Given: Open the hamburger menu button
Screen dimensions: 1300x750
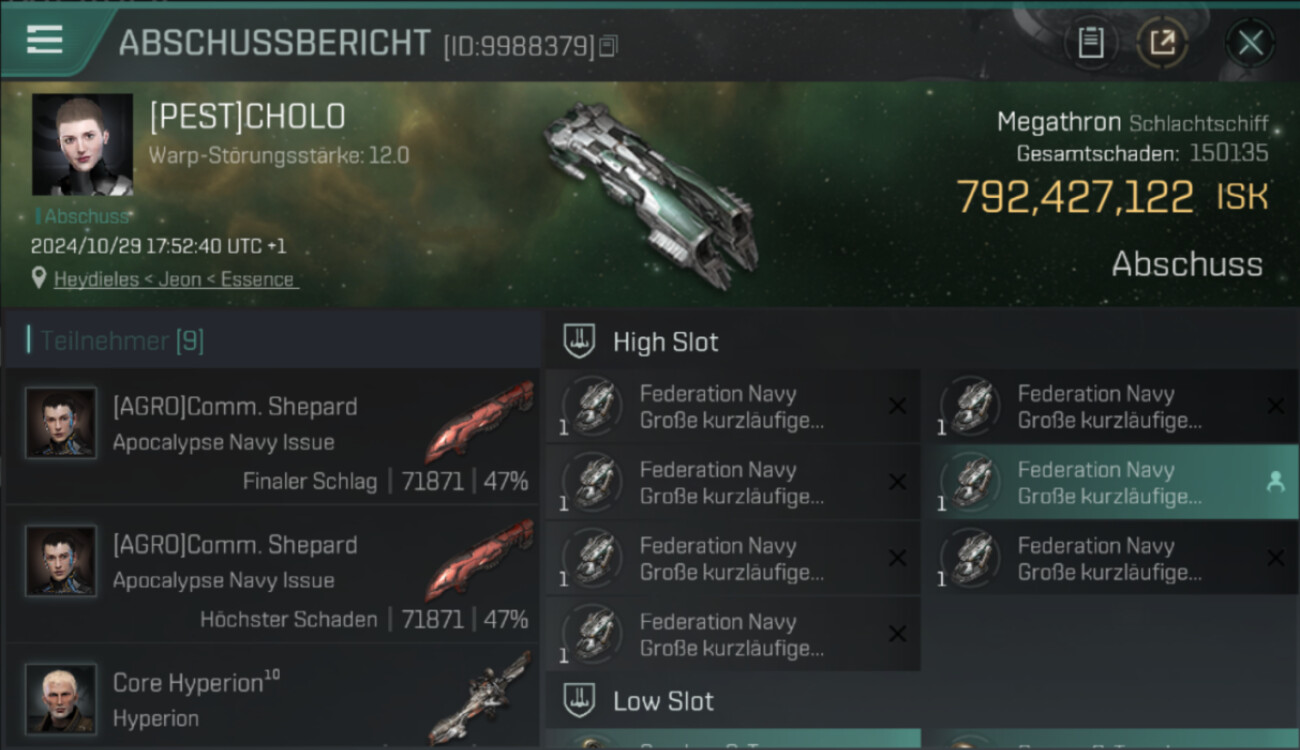Looking at the screenshot, I should click(x=45, y=40).
